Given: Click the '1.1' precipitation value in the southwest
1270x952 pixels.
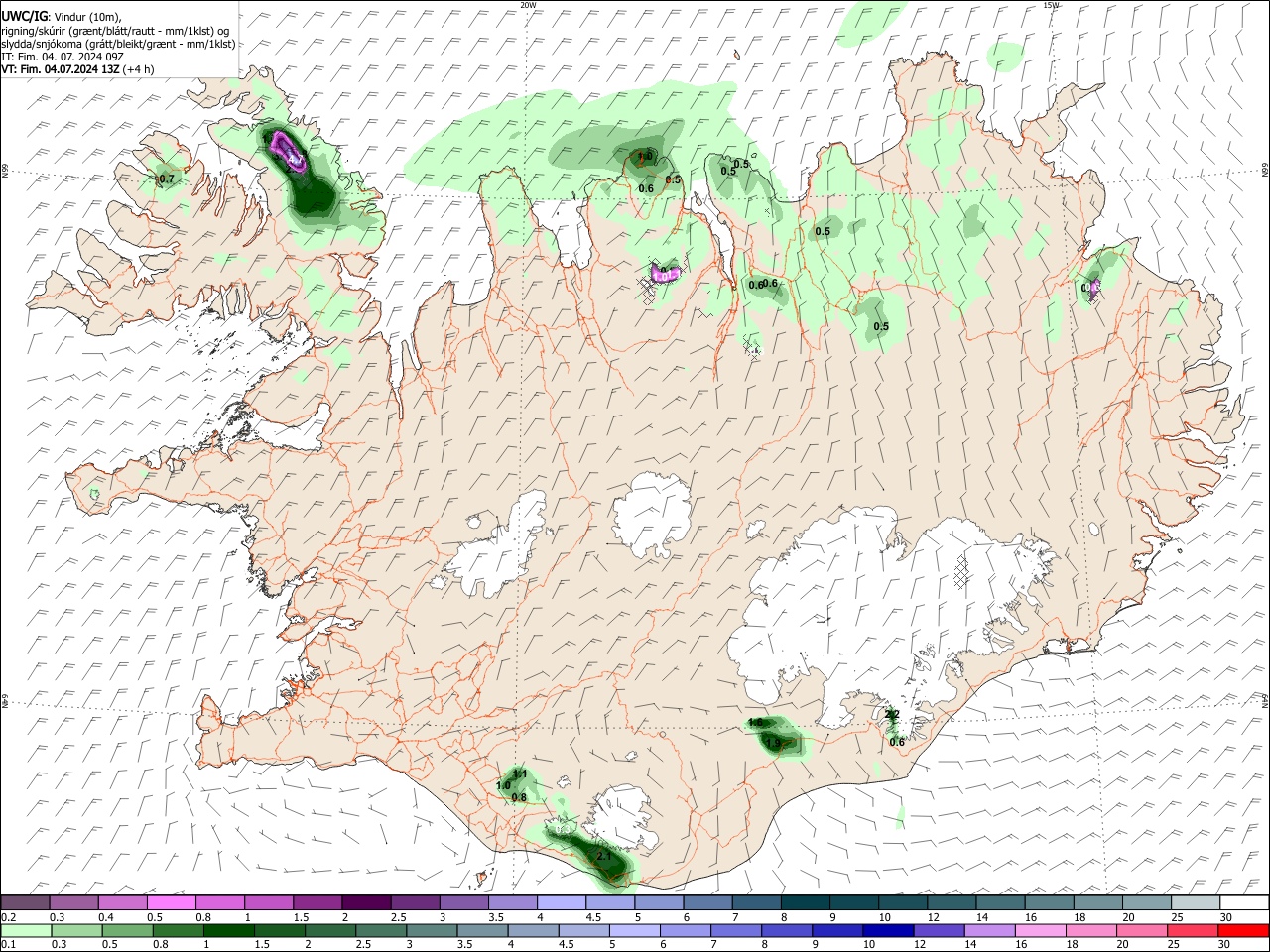Looking at the screenshot, I should point(520,773).
